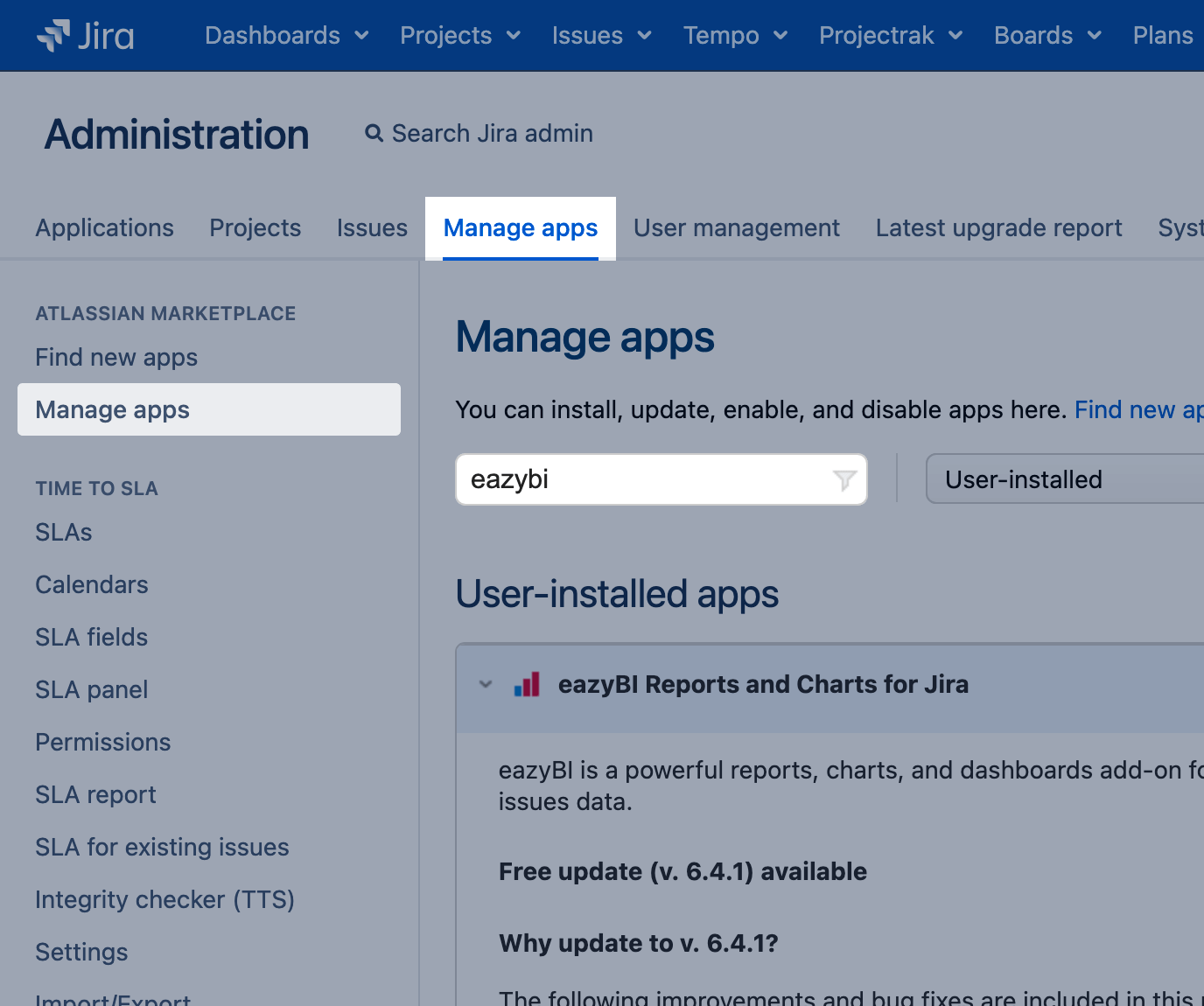Collapse the eazyBI Reports and Charts entry

[x=486, y=684]
